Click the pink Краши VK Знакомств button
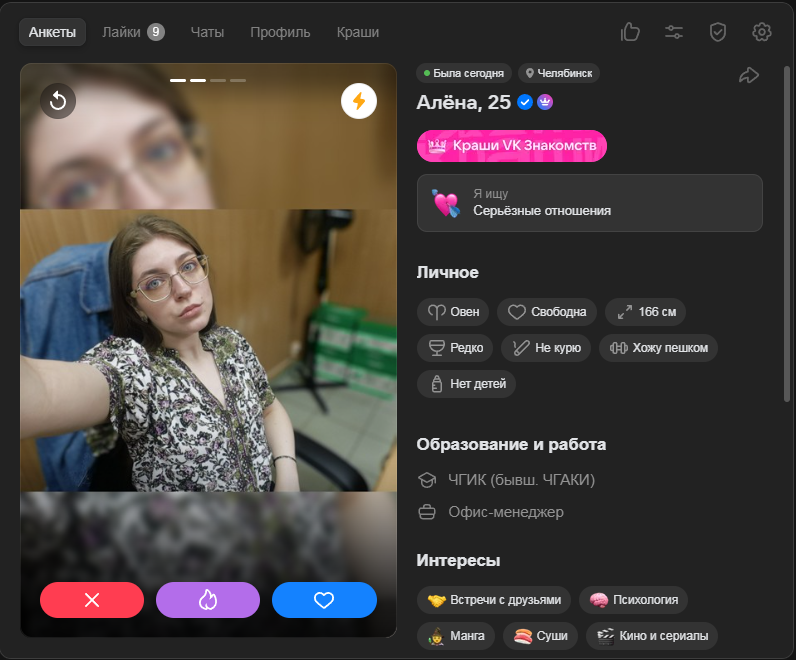This screenshot has height=660, width=796. click(512, 146)
